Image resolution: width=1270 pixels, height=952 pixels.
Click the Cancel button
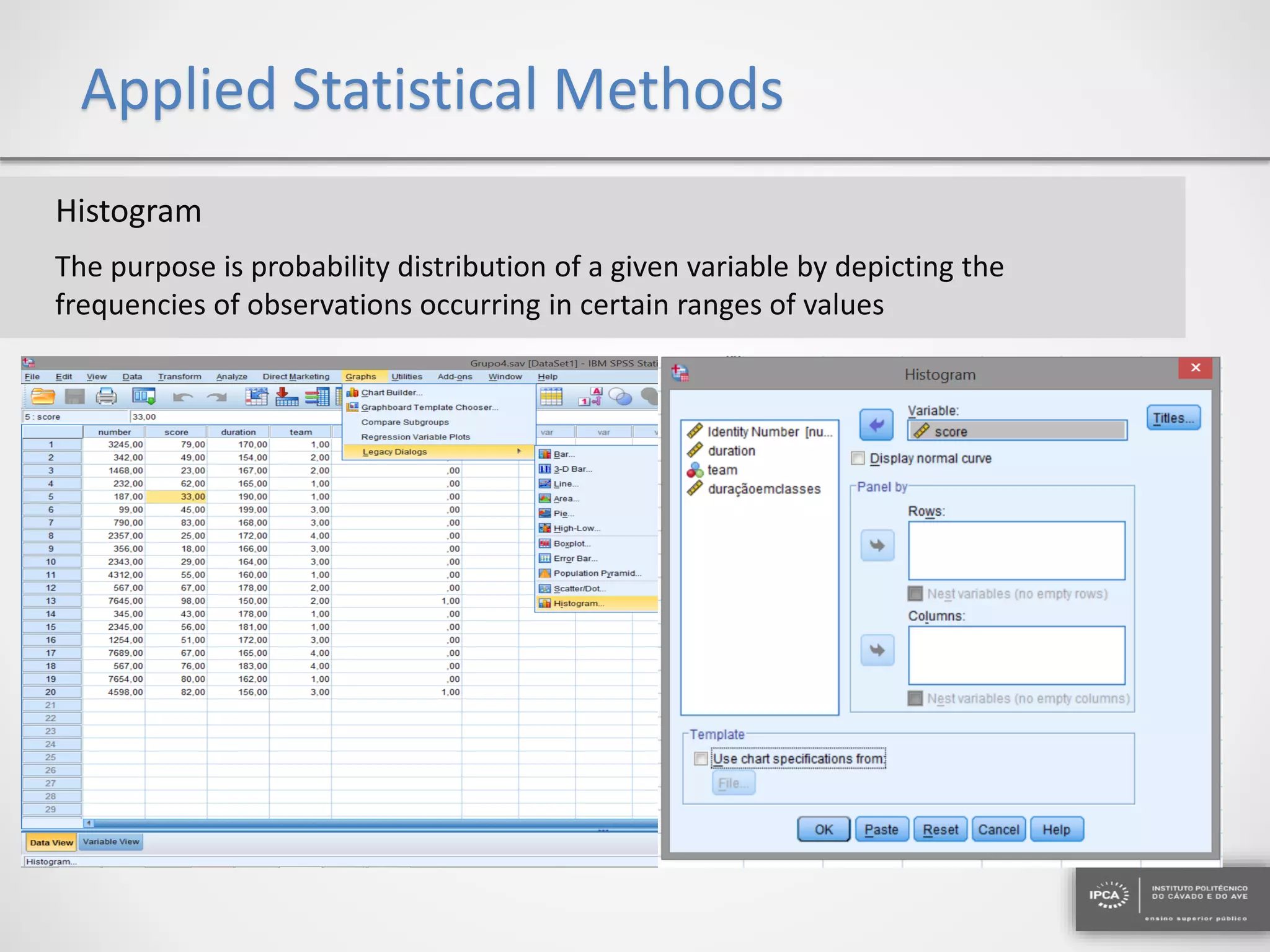998,829
